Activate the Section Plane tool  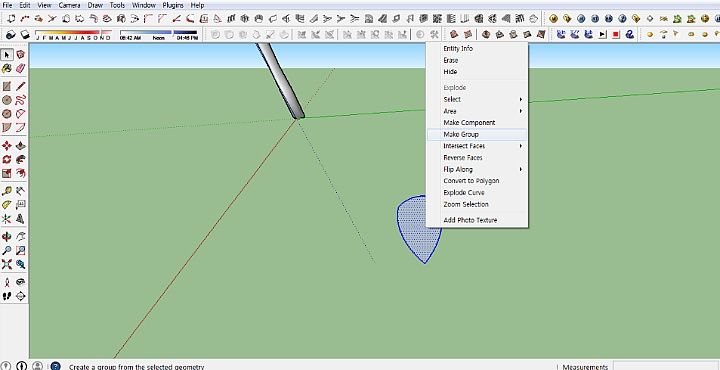20,296
